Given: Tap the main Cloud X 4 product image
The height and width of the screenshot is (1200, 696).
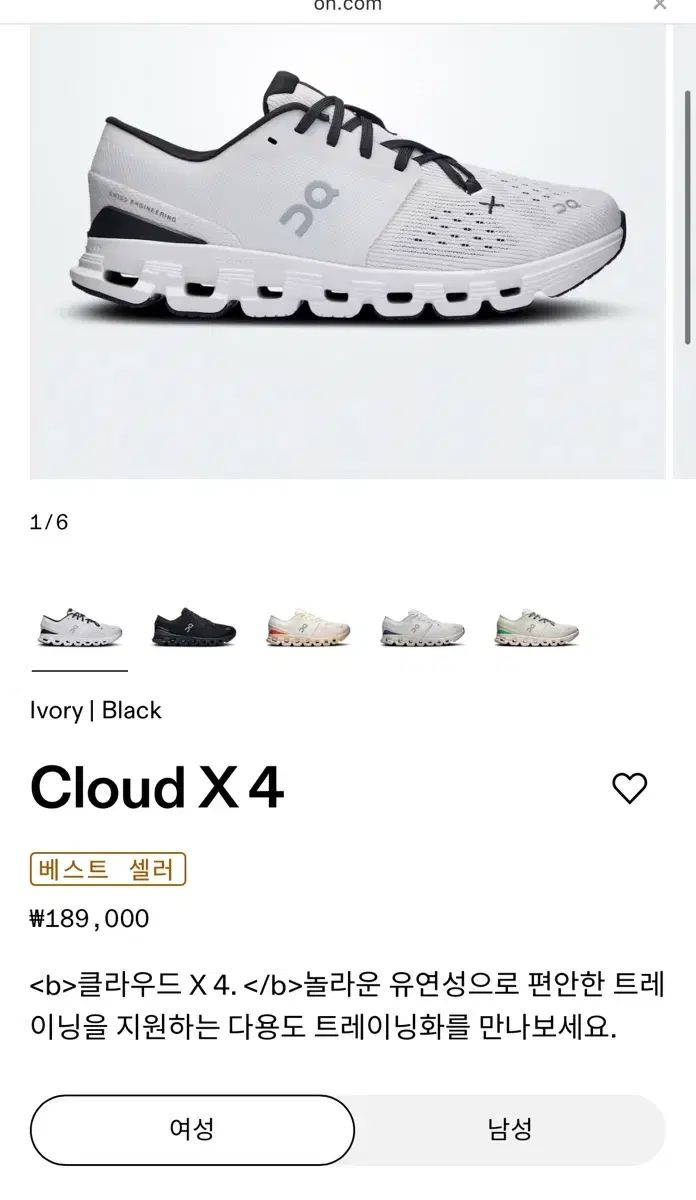Looking at the screenshot, I should coord(348,250).
